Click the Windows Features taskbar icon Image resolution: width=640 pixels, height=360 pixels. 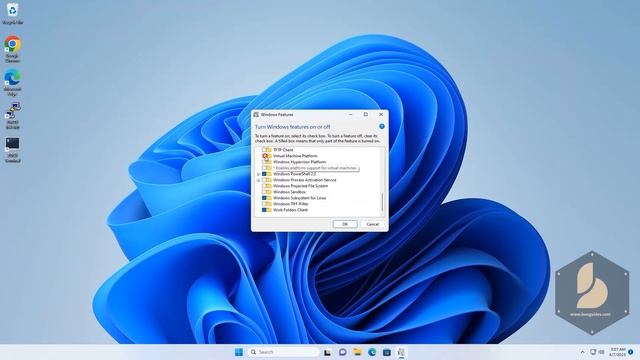pos(401,352)
